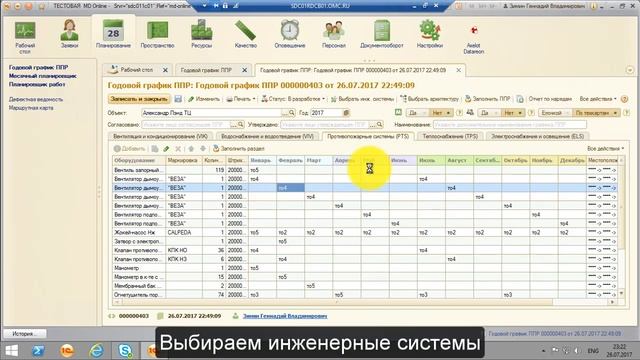
Task: Close the Годовой график ППР tab
Action: click(244, 70)
